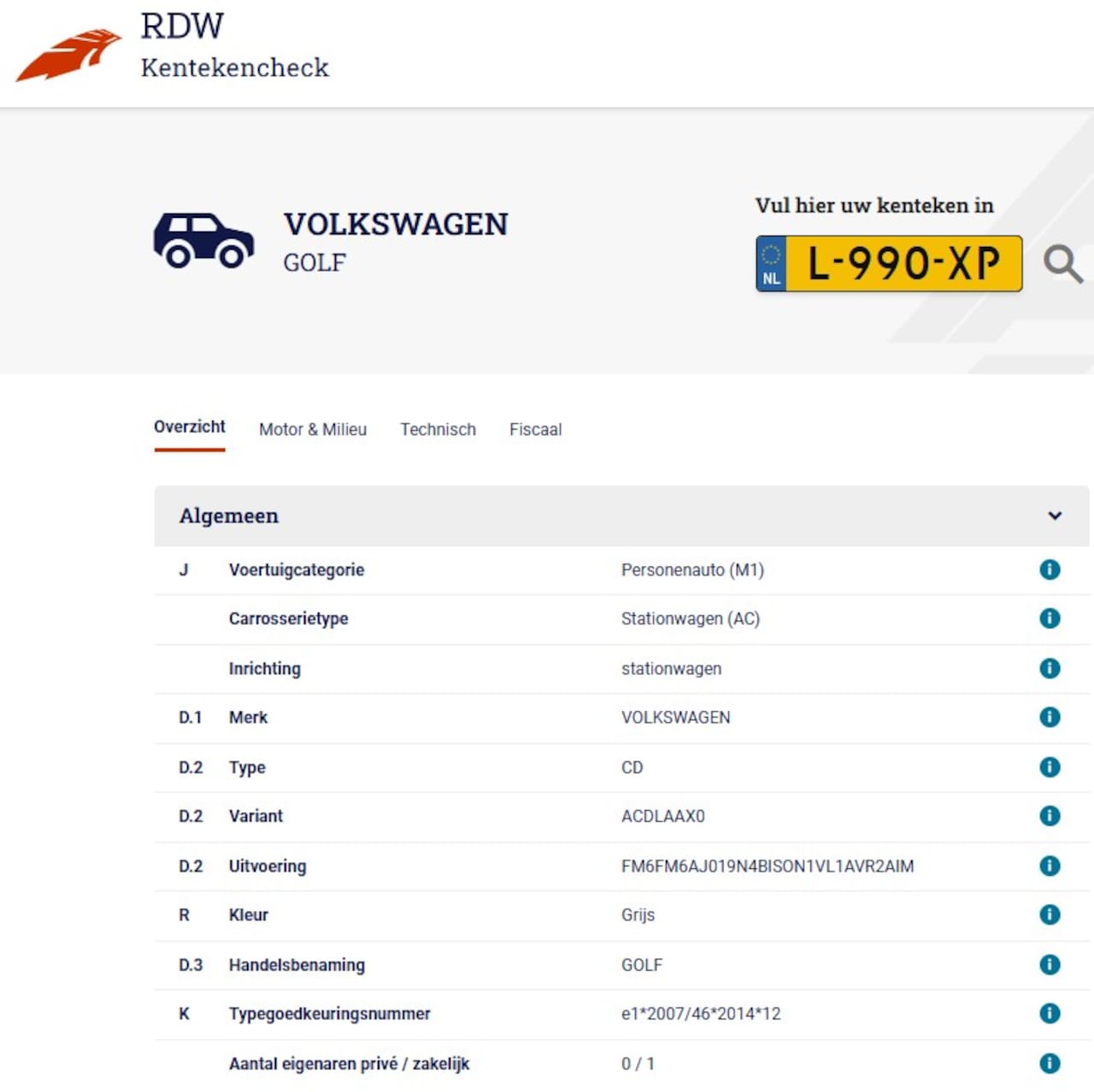Viewport: 1094px width, 1092px height.
Task: Open info icon for Type row
Action: click(1050, 767)
